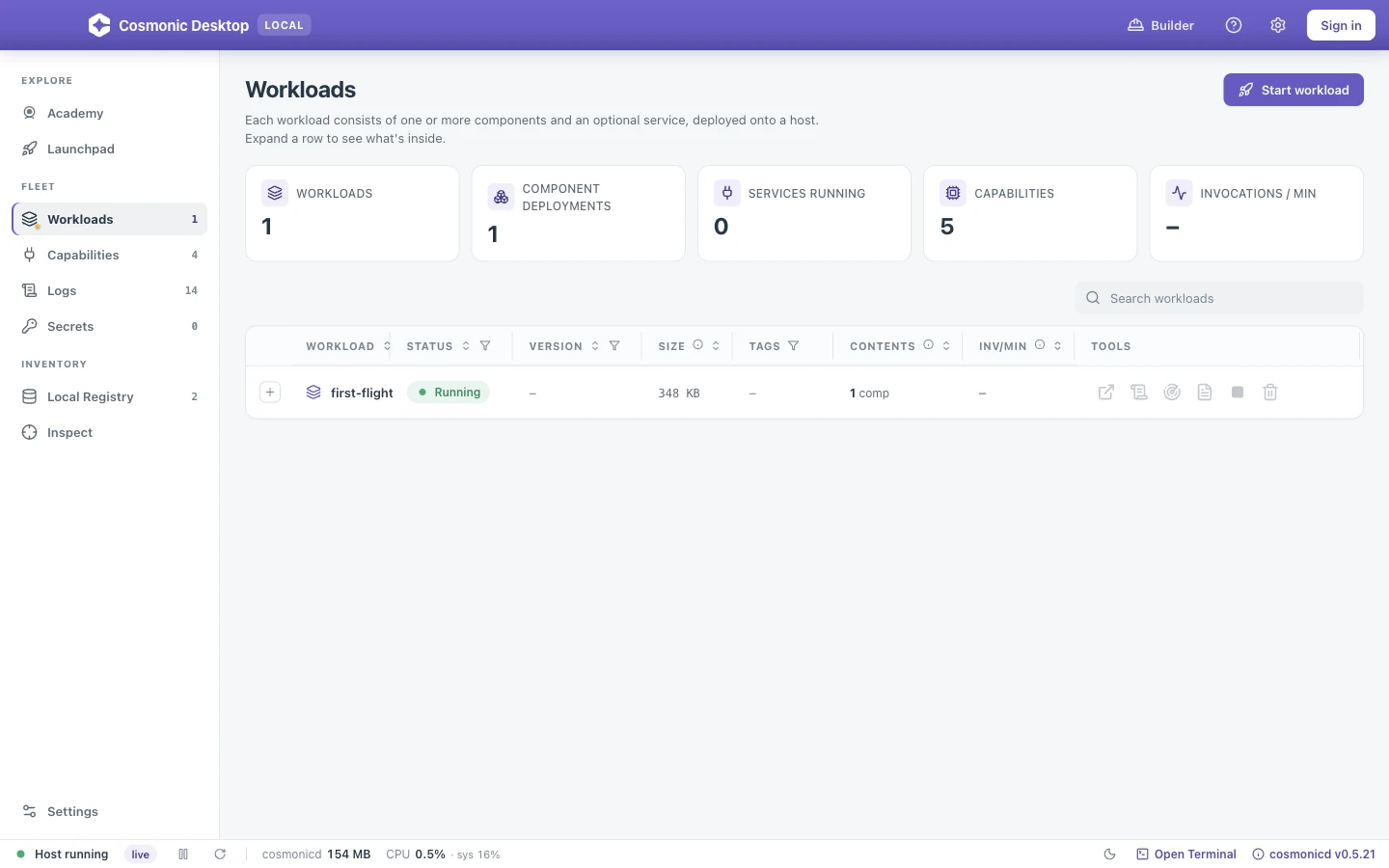Open Inspect in the sidebar

coord(109,432)
